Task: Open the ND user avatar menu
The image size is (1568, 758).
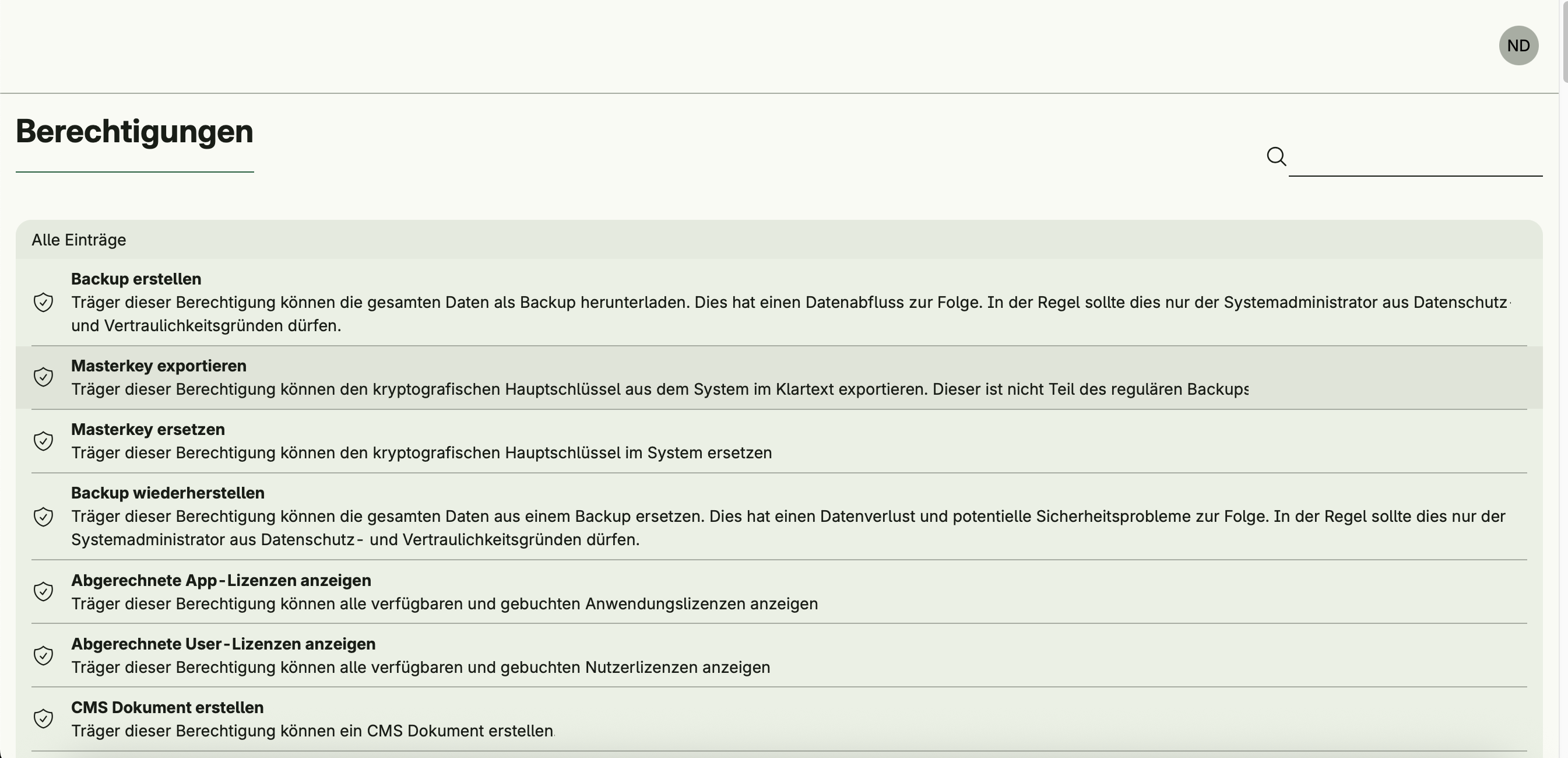Action: coord(1518,45)
